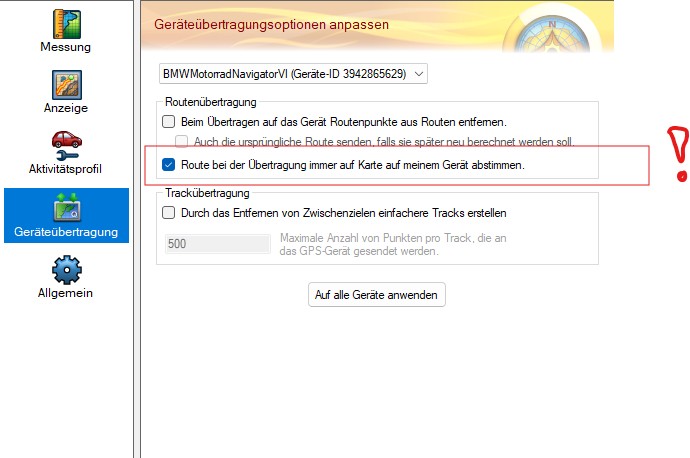Image resolution: width=690 pixels, height=458 pixels.
Task: Open the Messung ruler icon
Action: [66, 22]
